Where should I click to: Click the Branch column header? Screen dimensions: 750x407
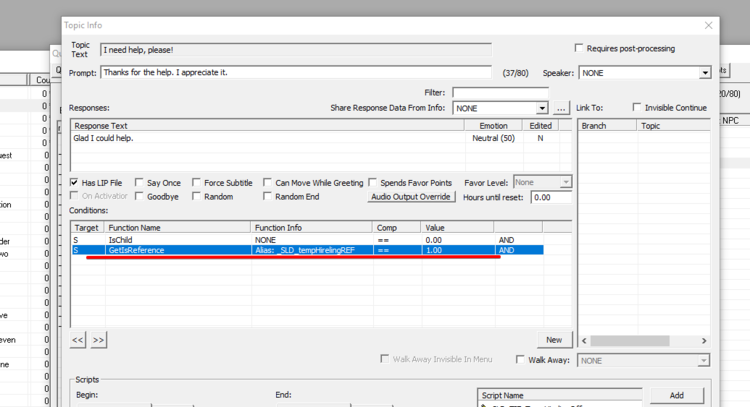[607, 126]
